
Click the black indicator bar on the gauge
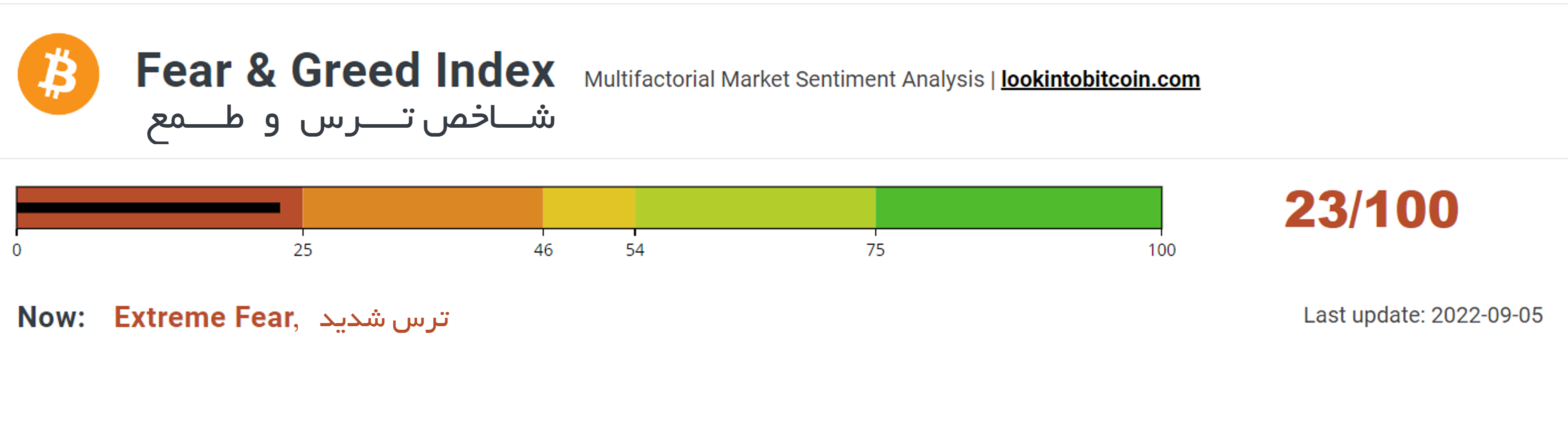point(149,207)
